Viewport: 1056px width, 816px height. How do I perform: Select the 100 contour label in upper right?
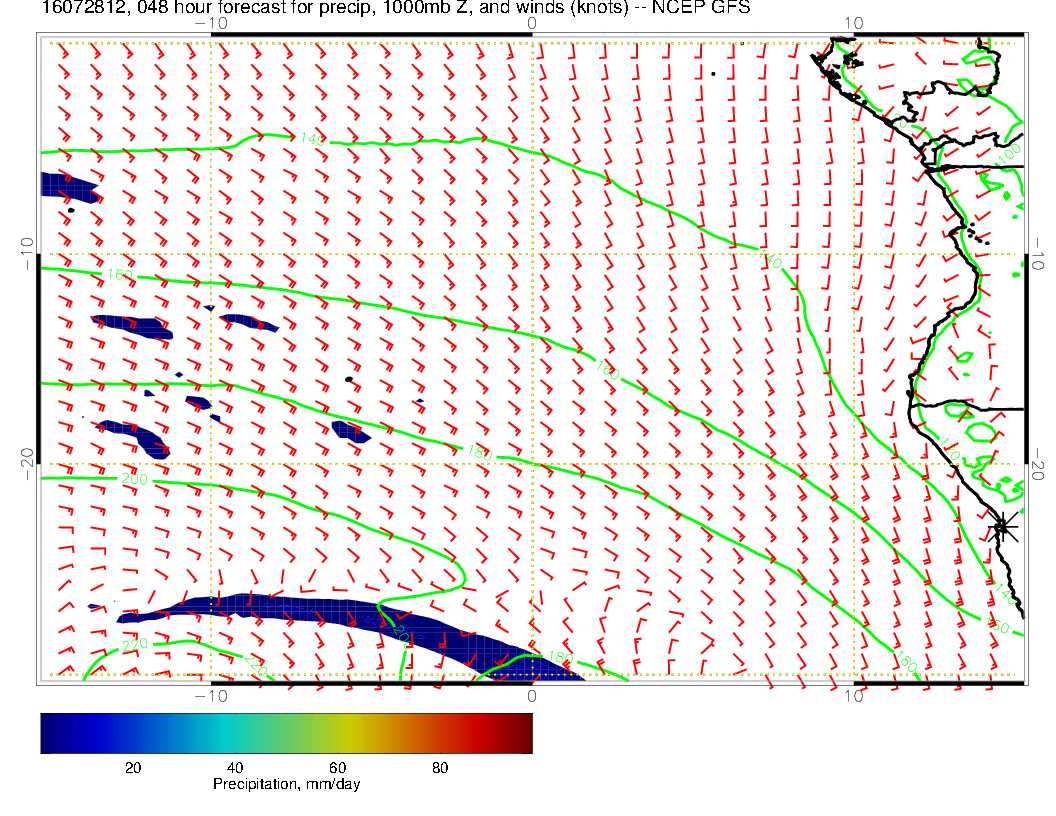pyautogui.click(x=1010, y=155)
